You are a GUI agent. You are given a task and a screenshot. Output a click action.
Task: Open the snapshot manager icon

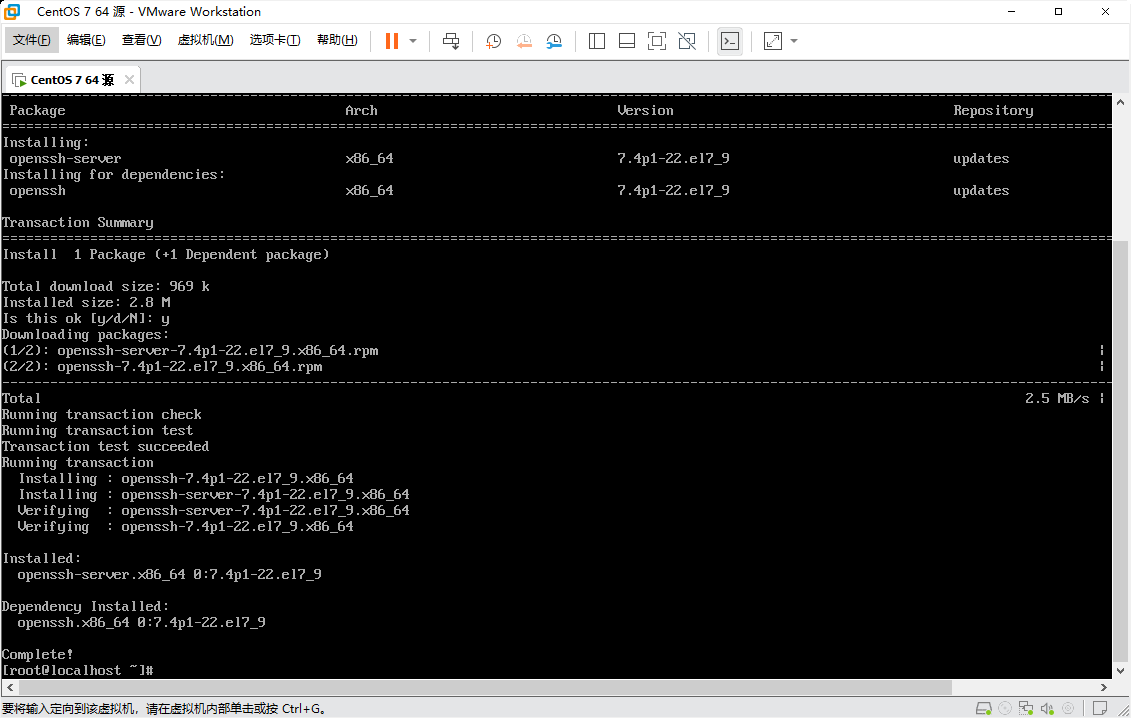coord(554,41)
